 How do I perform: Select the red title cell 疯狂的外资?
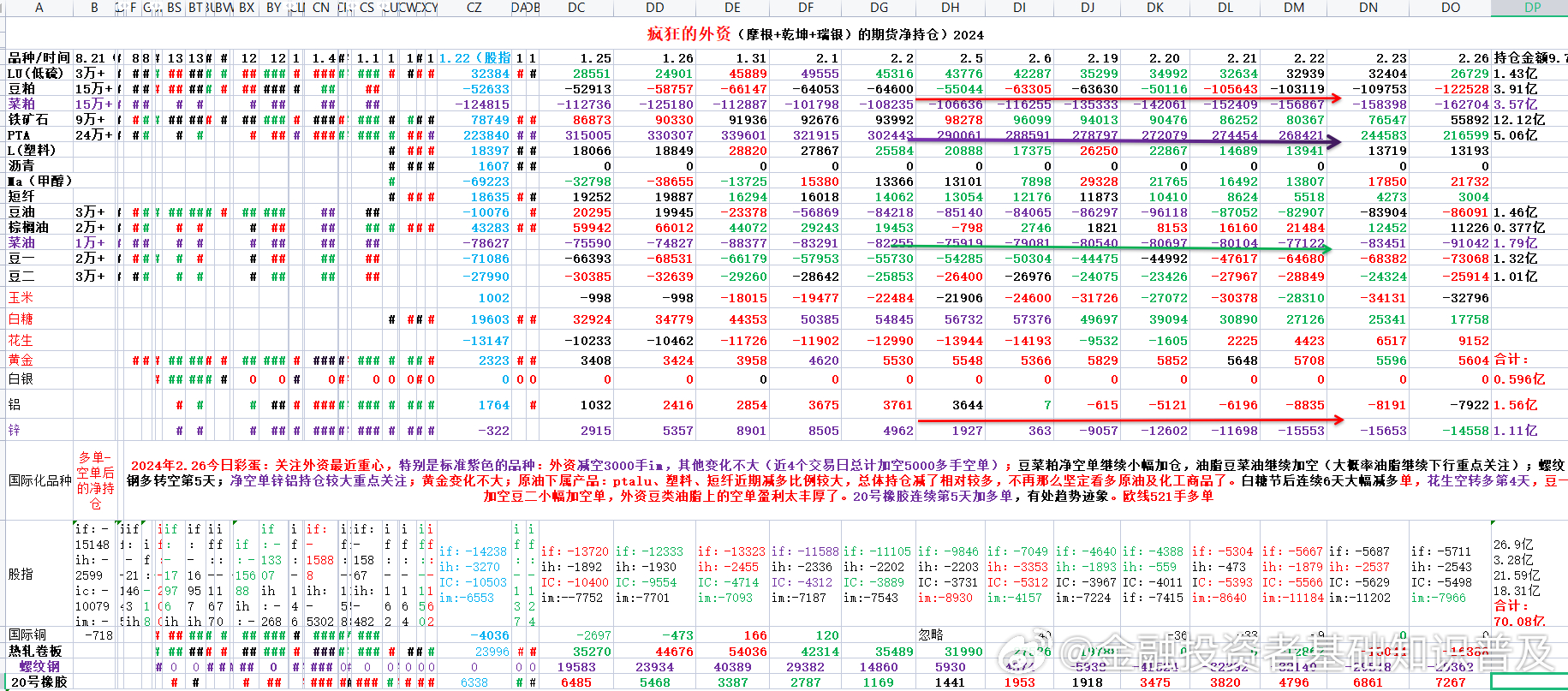click(x=689, y=34)
